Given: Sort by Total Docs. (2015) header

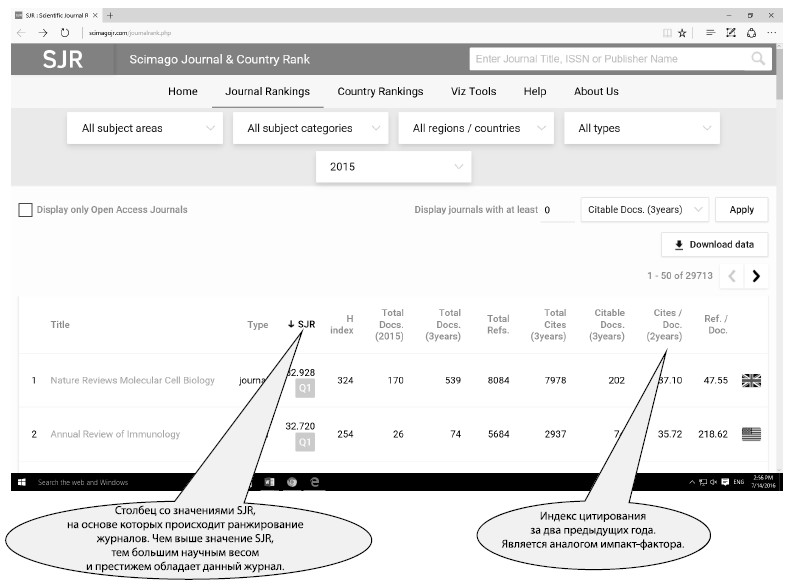Looking at the screenshot, I should [389, 325].
